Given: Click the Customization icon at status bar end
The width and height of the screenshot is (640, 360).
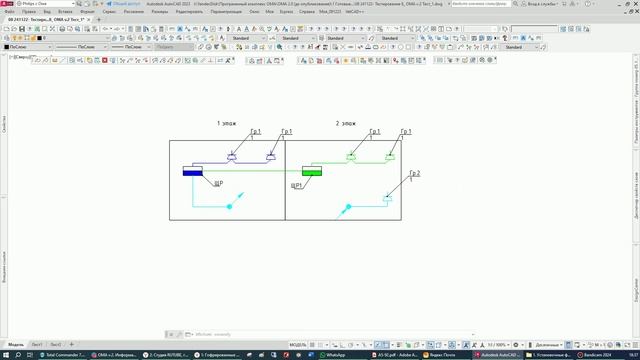Looking at the screenshot, I should [x=635, y=345].
